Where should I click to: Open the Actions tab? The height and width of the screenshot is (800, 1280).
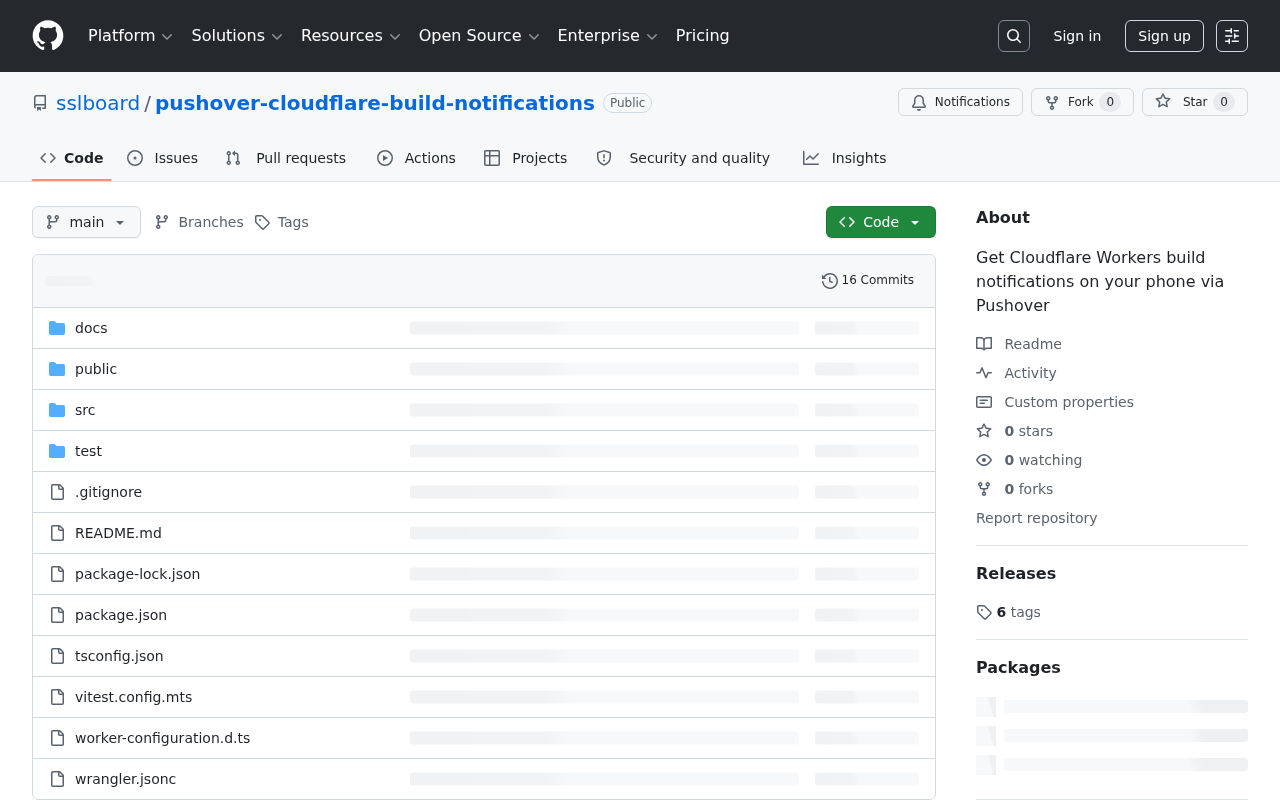(416, 158)
